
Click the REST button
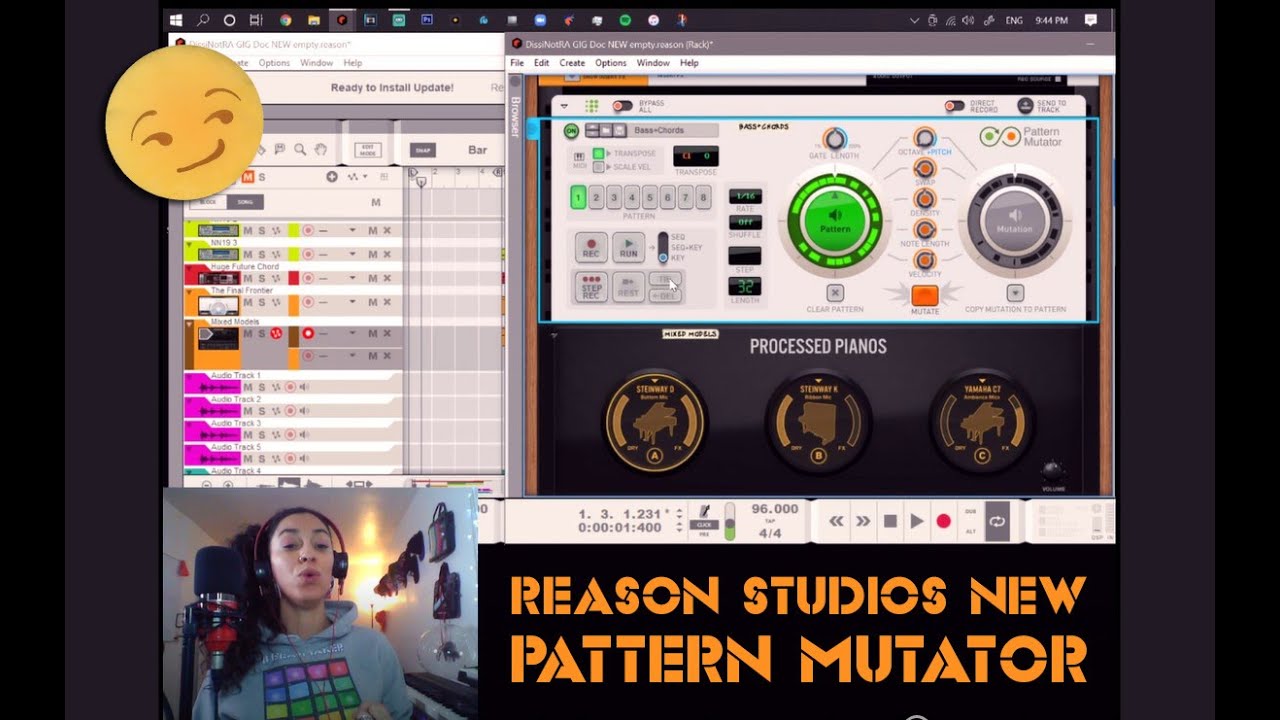(628, 286)
